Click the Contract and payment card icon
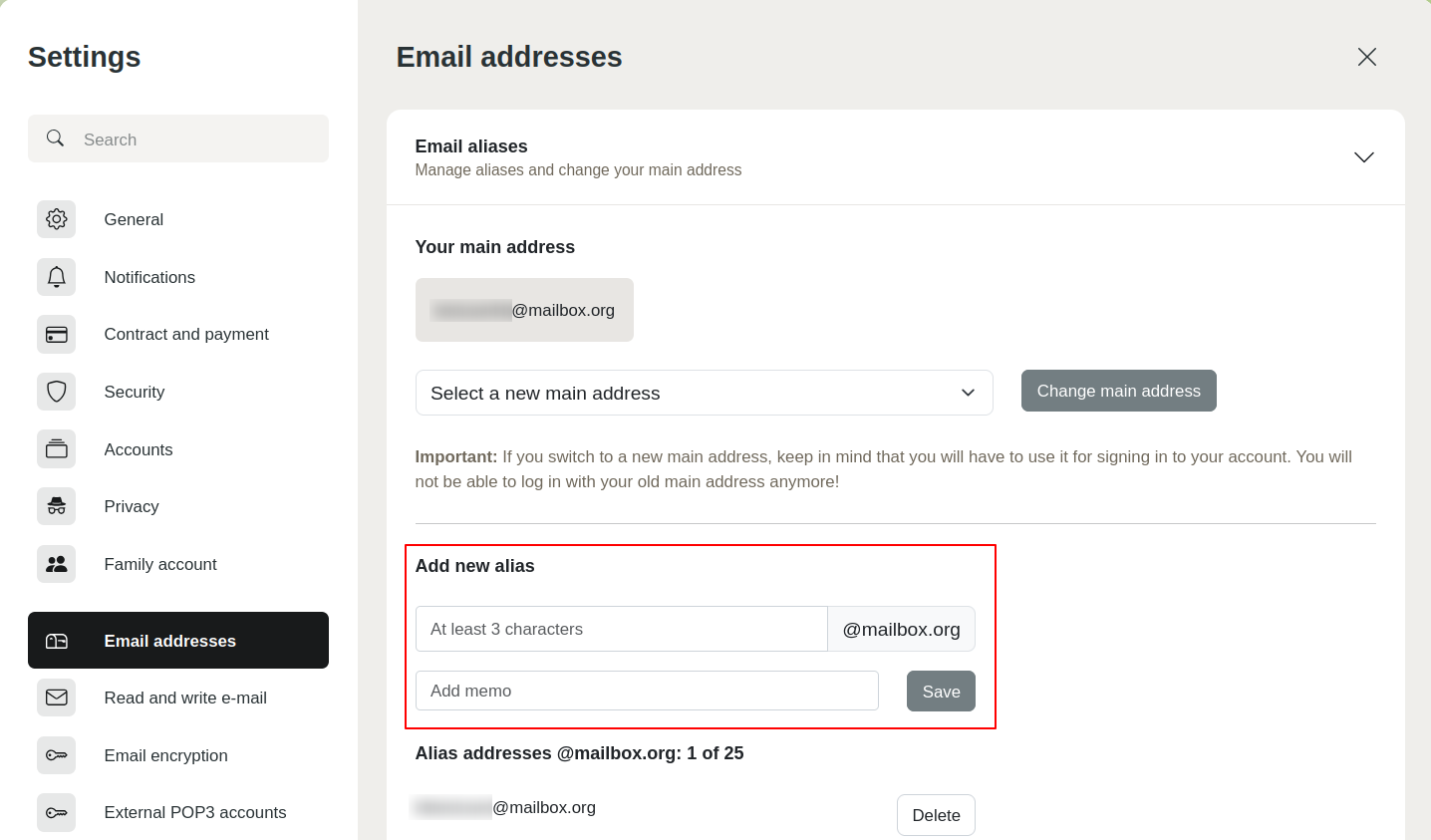The width and height of the screenshot is (1431, 840). [x=57, y=335]
